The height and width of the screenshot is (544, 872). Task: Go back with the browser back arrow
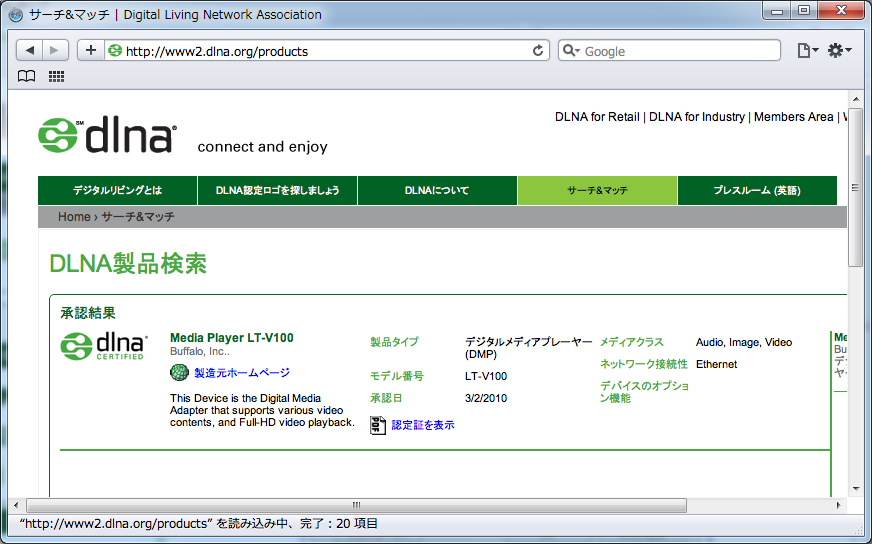[x=29, y=51]
